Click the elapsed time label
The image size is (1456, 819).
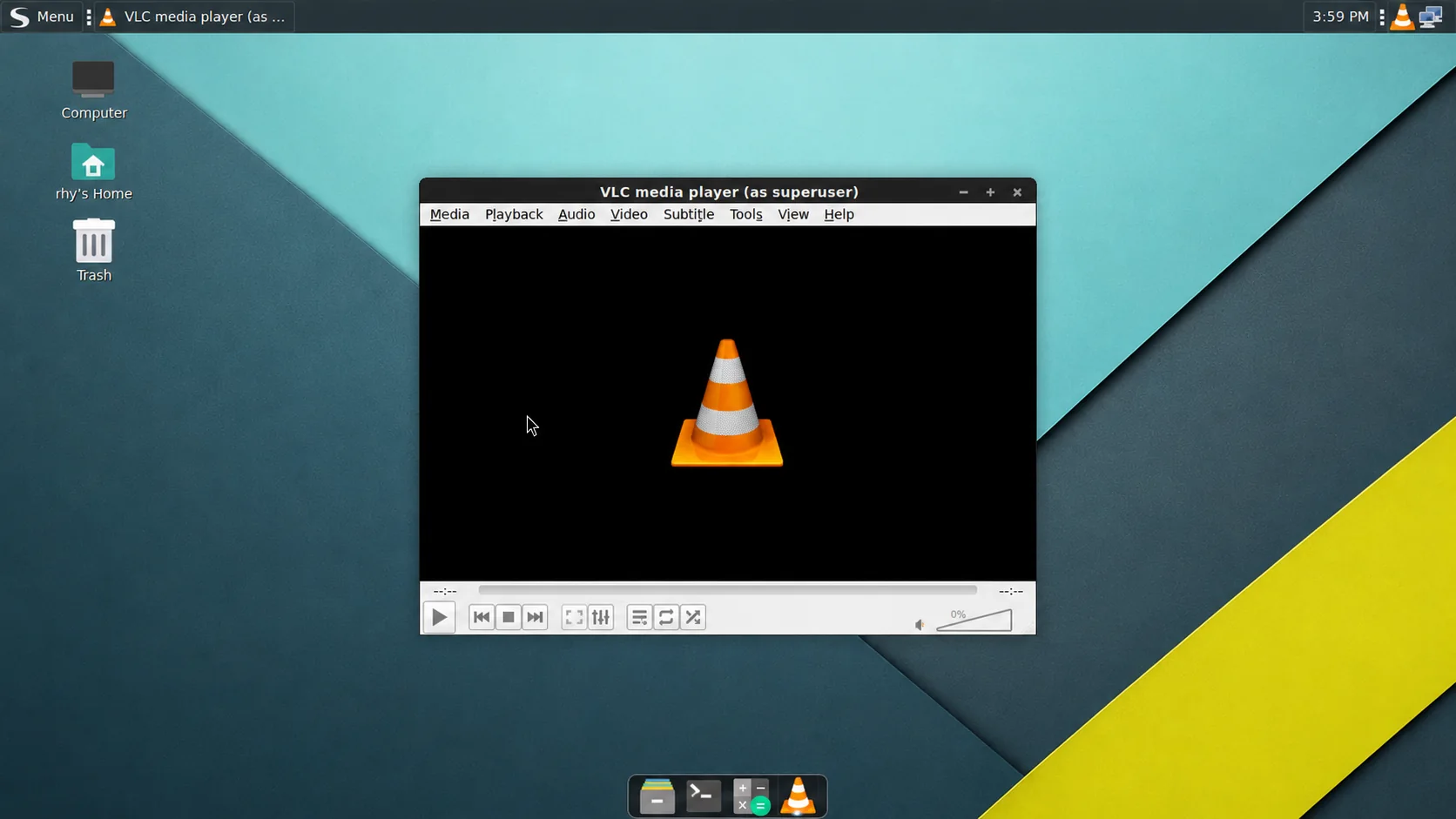(445, 591)
